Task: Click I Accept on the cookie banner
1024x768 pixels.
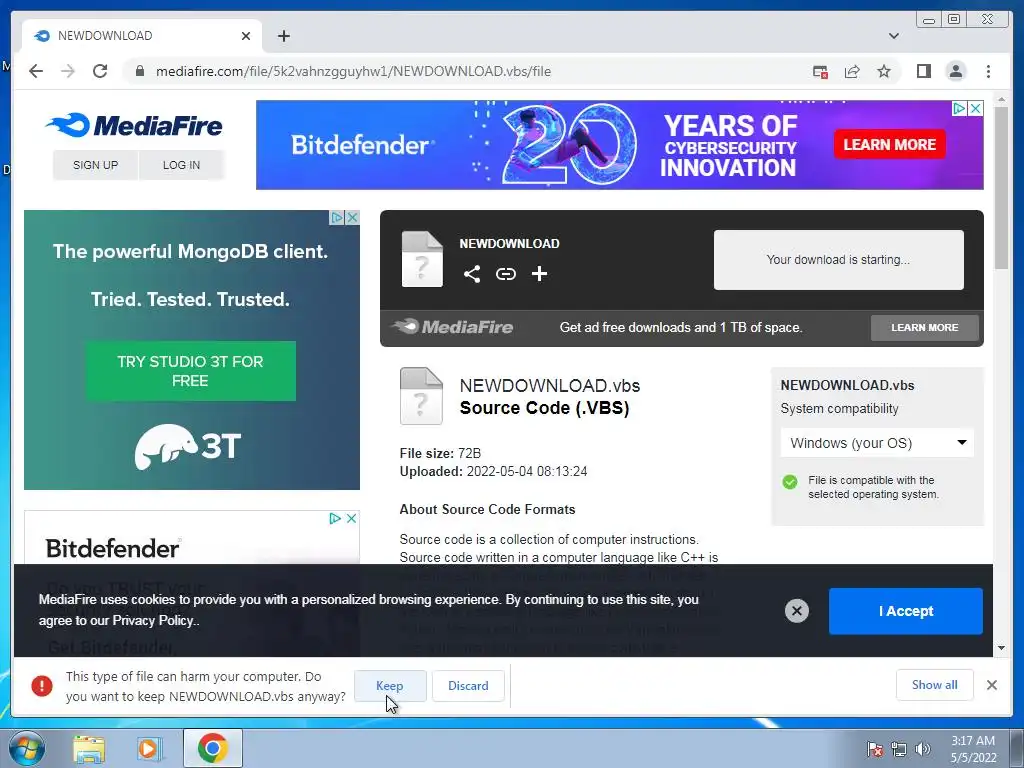Action: coord(906,611)
